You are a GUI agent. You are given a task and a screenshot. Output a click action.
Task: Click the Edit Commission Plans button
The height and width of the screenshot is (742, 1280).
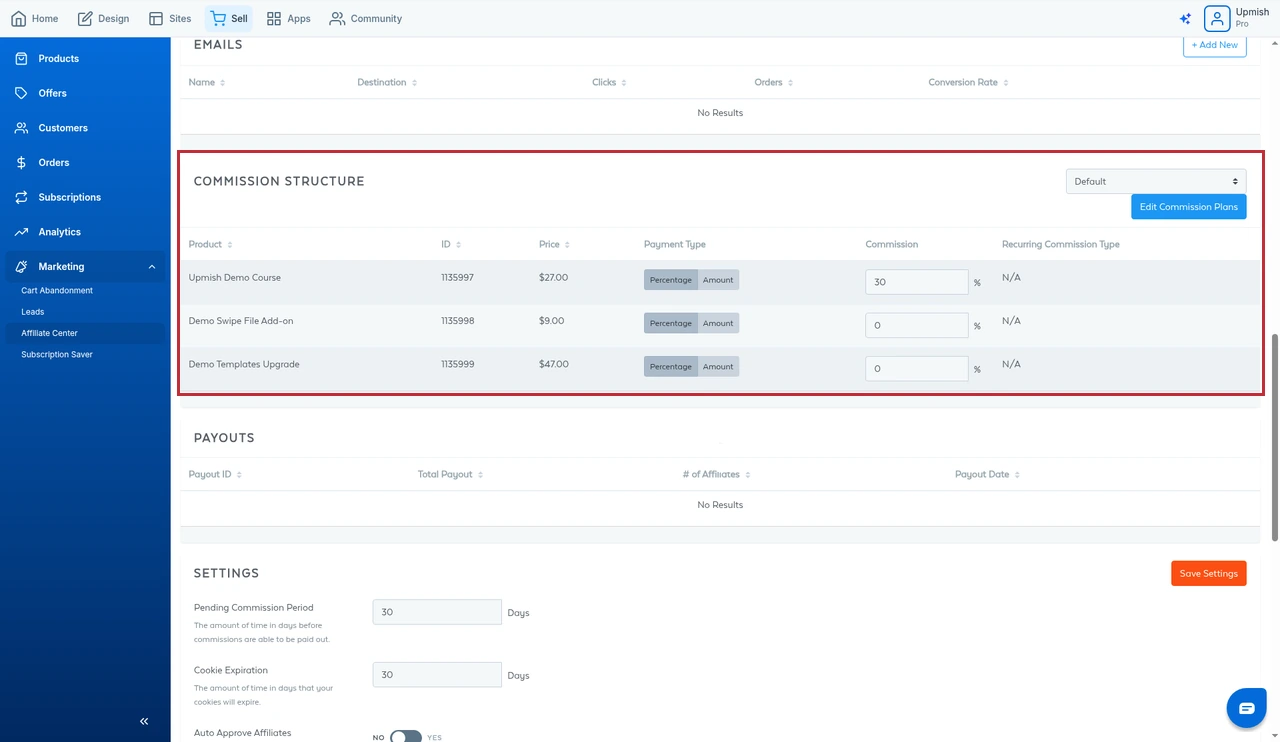pos(1189,207)
